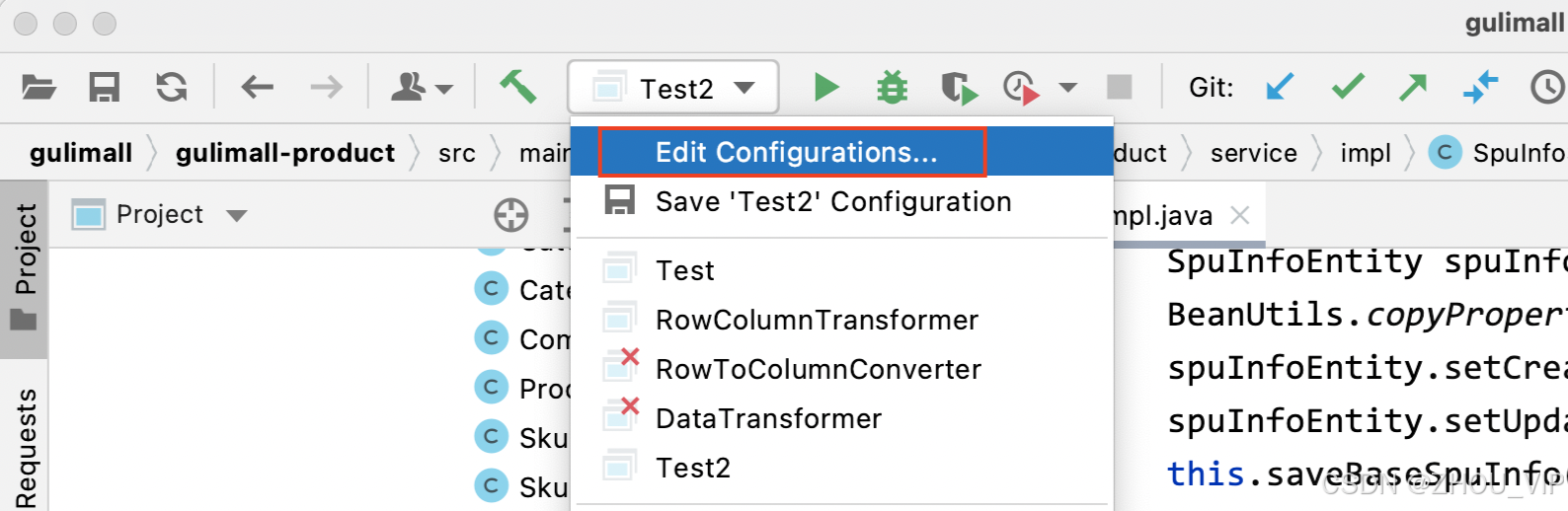Run Test2 with green play button

pos(826,88)
